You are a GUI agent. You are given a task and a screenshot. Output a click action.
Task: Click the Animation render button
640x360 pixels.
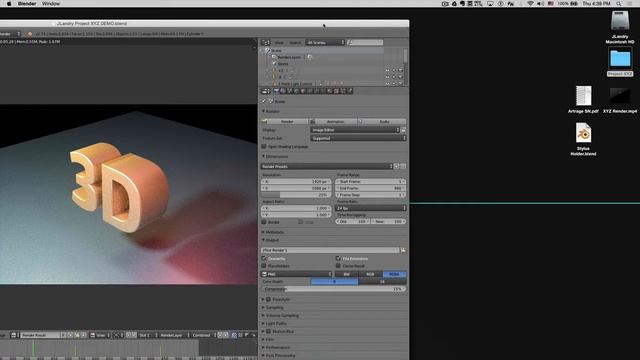click(333, 122)
